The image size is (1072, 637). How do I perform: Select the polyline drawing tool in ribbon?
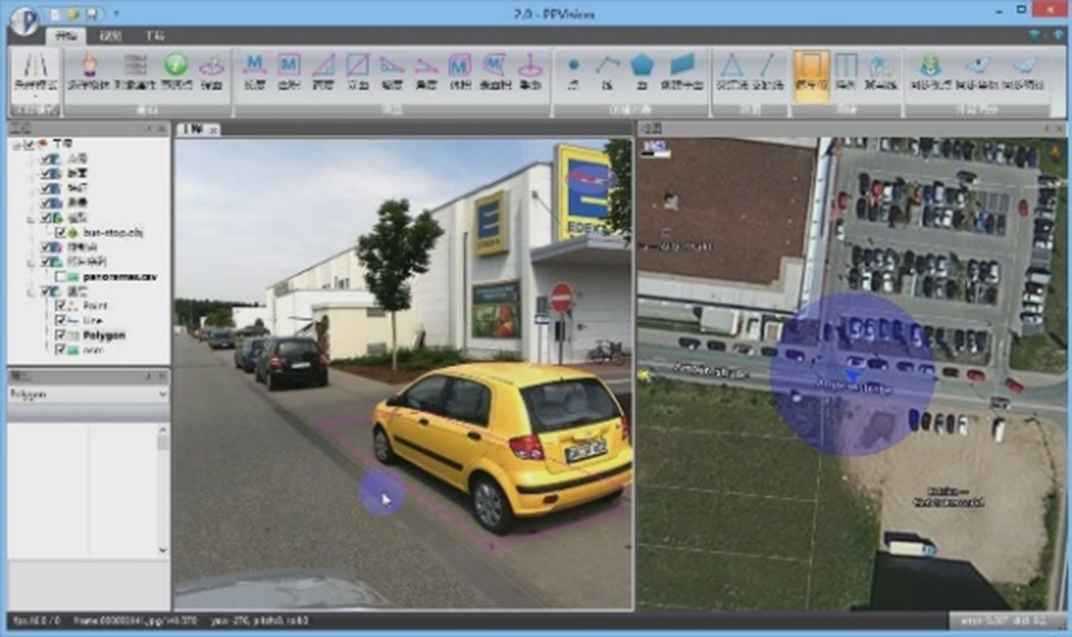pos(607,67)
